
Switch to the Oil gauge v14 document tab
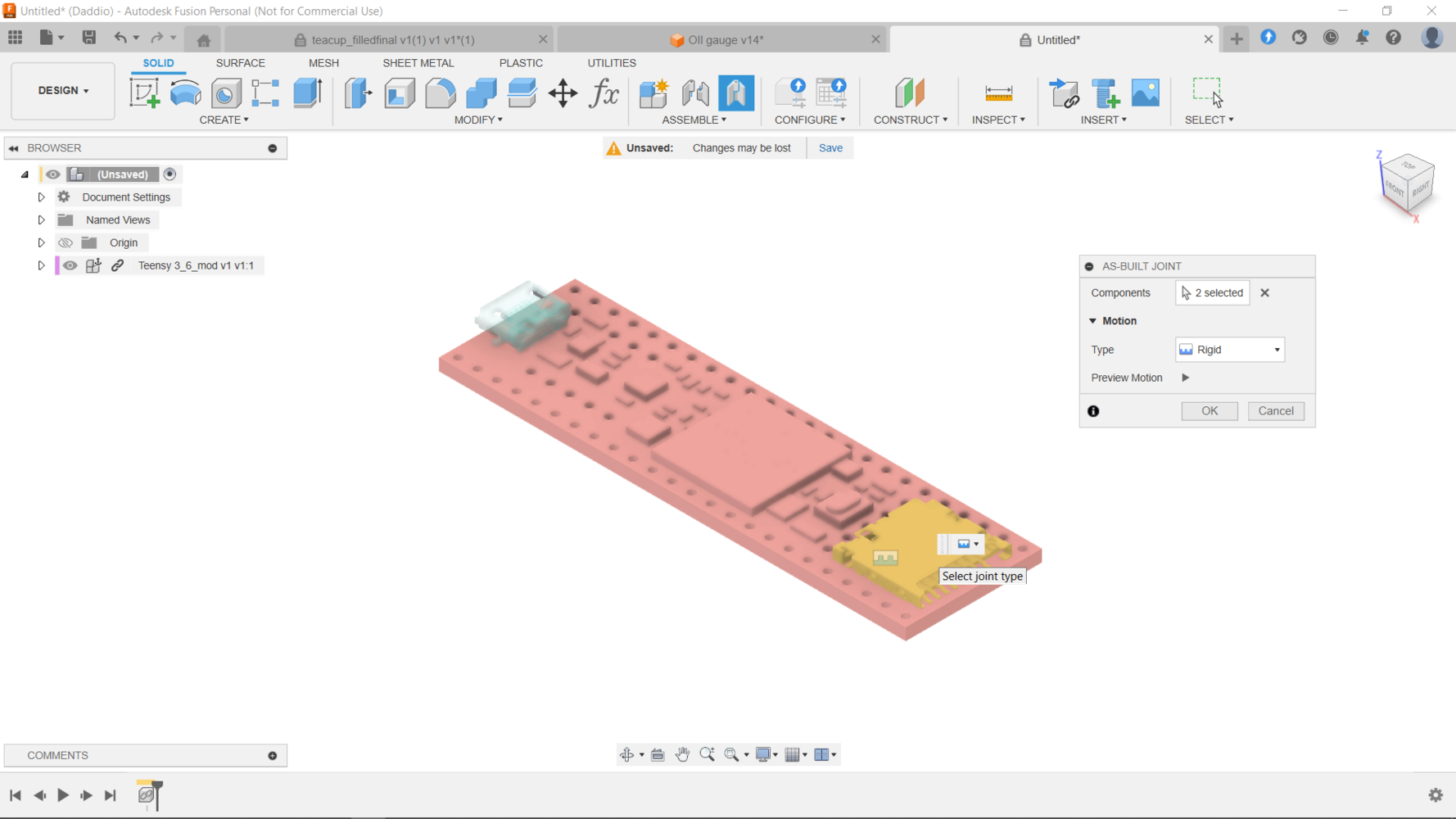(x=717, y=39)
